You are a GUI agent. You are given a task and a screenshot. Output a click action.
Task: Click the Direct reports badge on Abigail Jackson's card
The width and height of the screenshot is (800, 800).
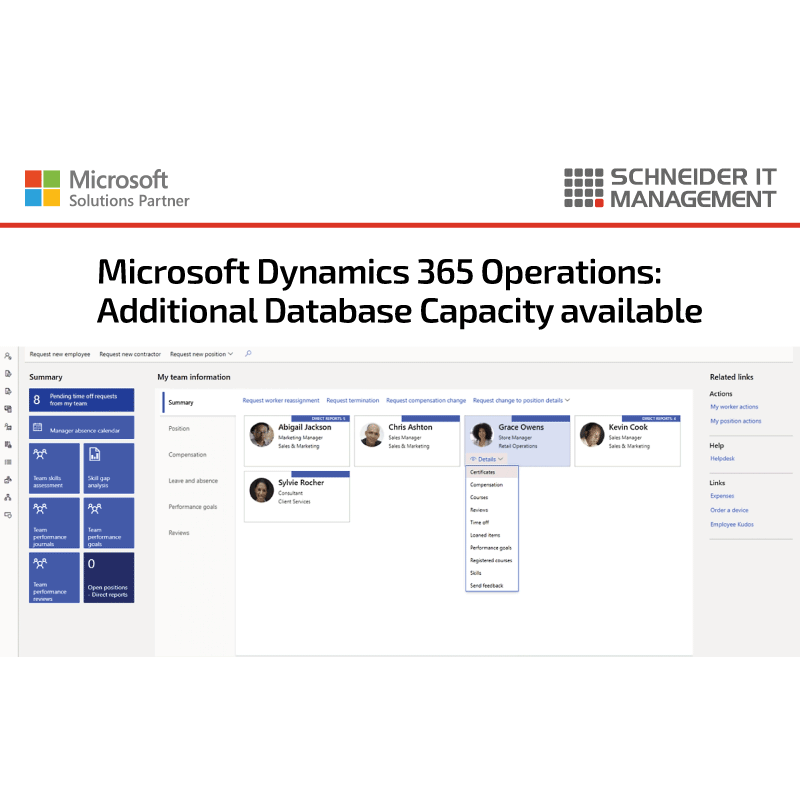click(x=320, y=418)
